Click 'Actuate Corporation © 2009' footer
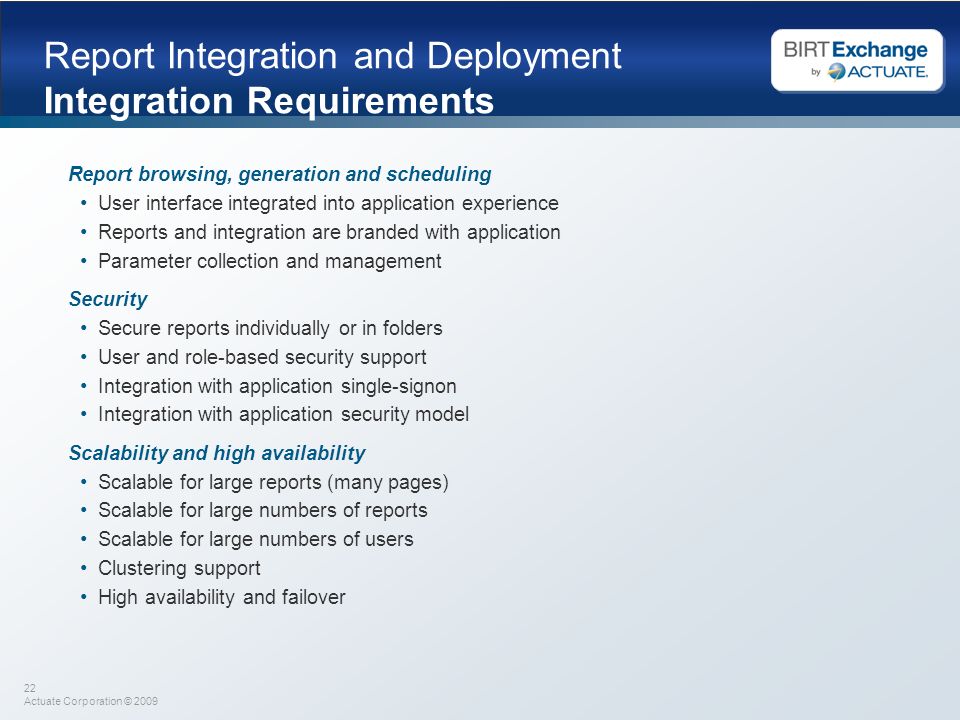Image resolution: width=960 pixels, height=720 pixels. tap(91, 702)
